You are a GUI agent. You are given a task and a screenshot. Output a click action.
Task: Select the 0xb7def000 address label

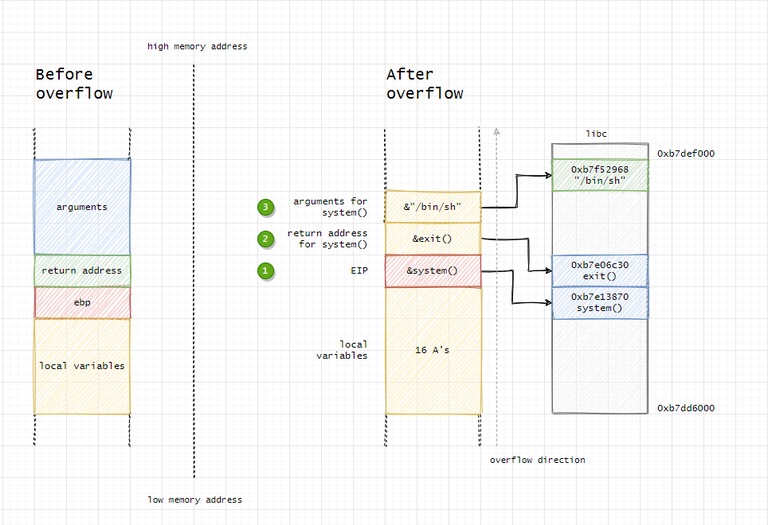point(685,154)
